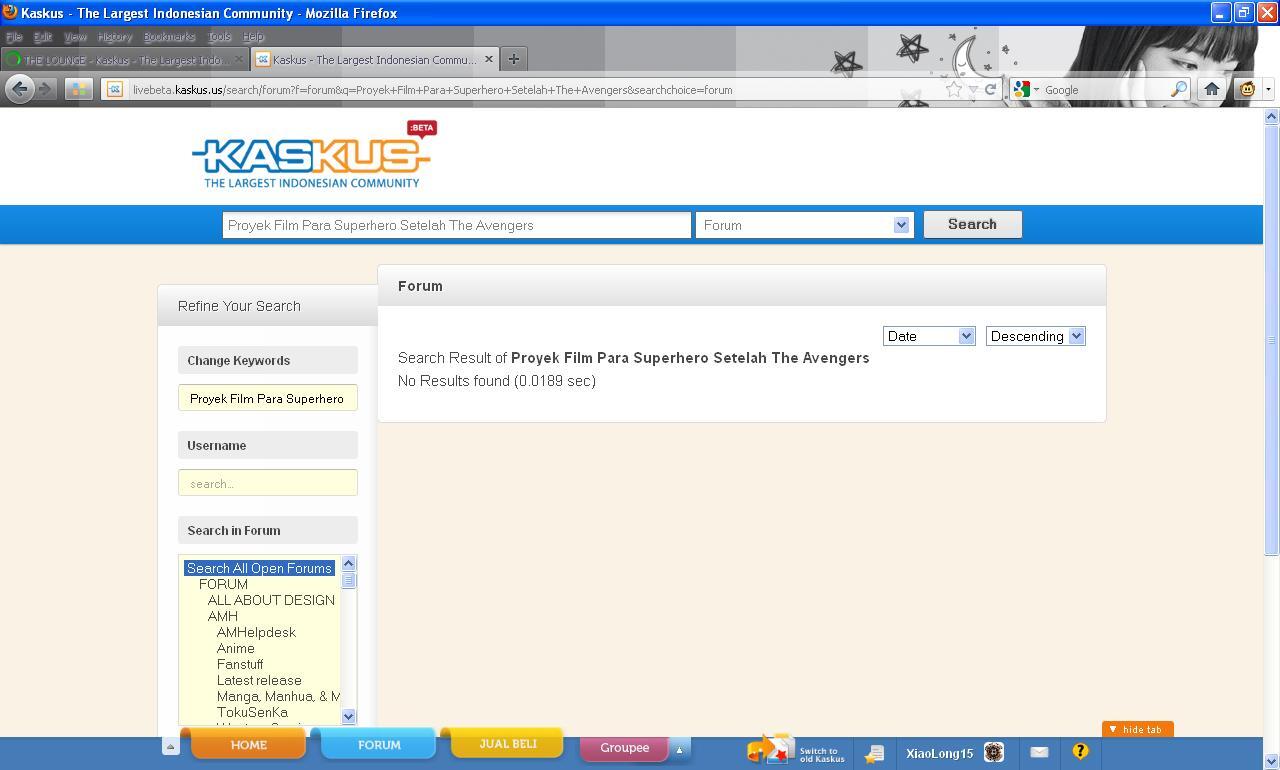
Task: Open the Tools menu
Action: (x=219, y=36)
